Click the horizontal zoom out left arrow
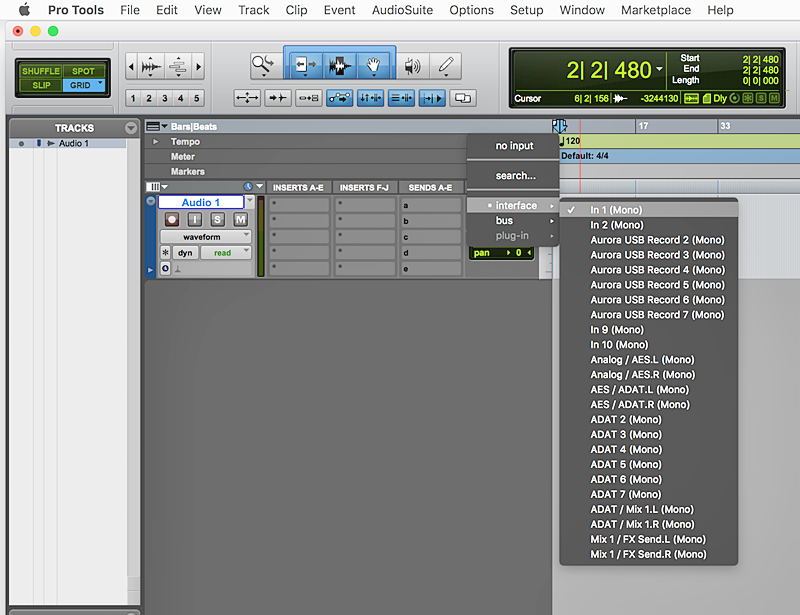The height and width of the screenshot is (615, 800). (x=132, y=66)
